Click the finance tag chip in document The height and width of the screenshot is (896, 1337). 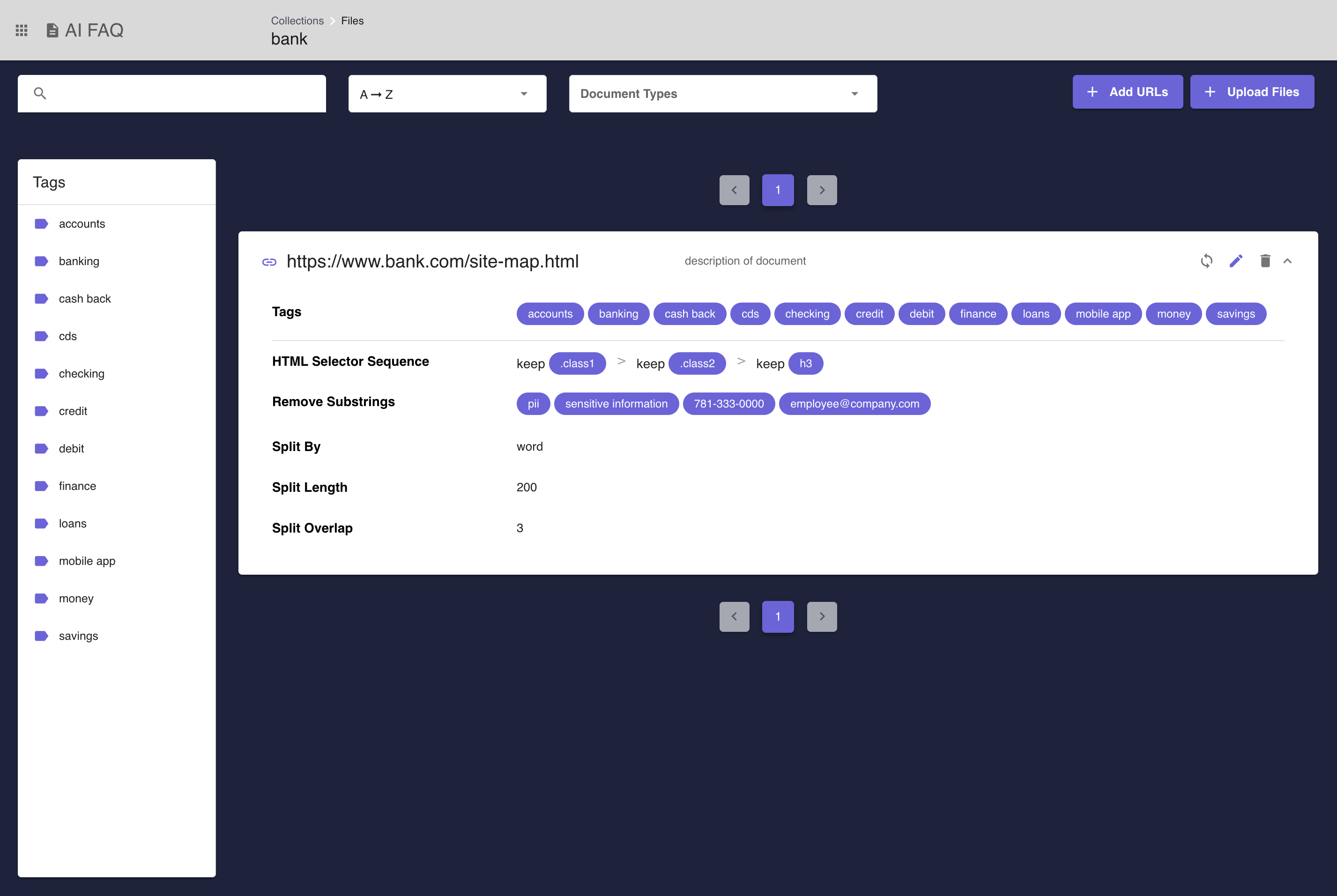(x=978, y=314)
